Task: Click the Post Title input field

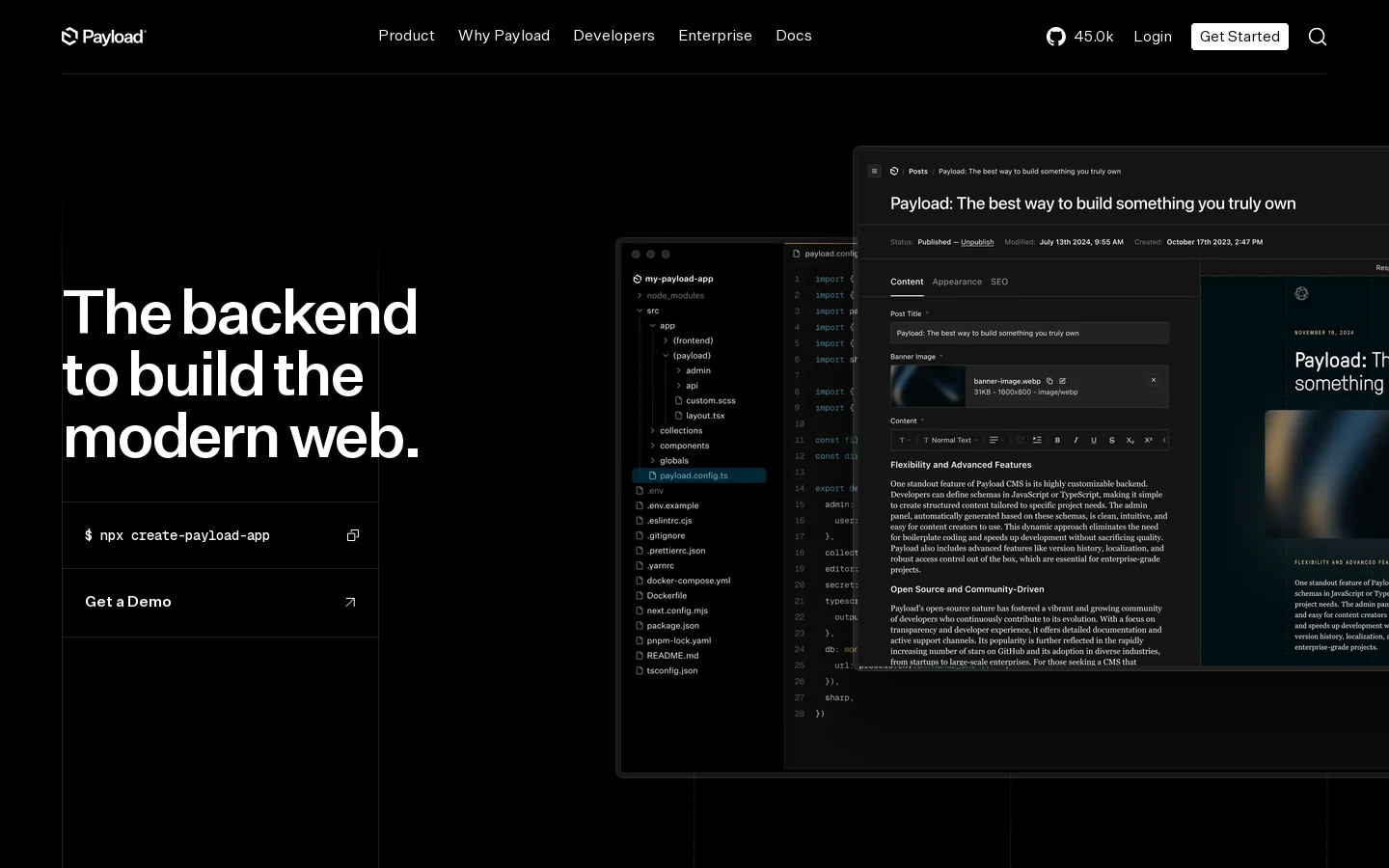Action: pos(1029,333)
